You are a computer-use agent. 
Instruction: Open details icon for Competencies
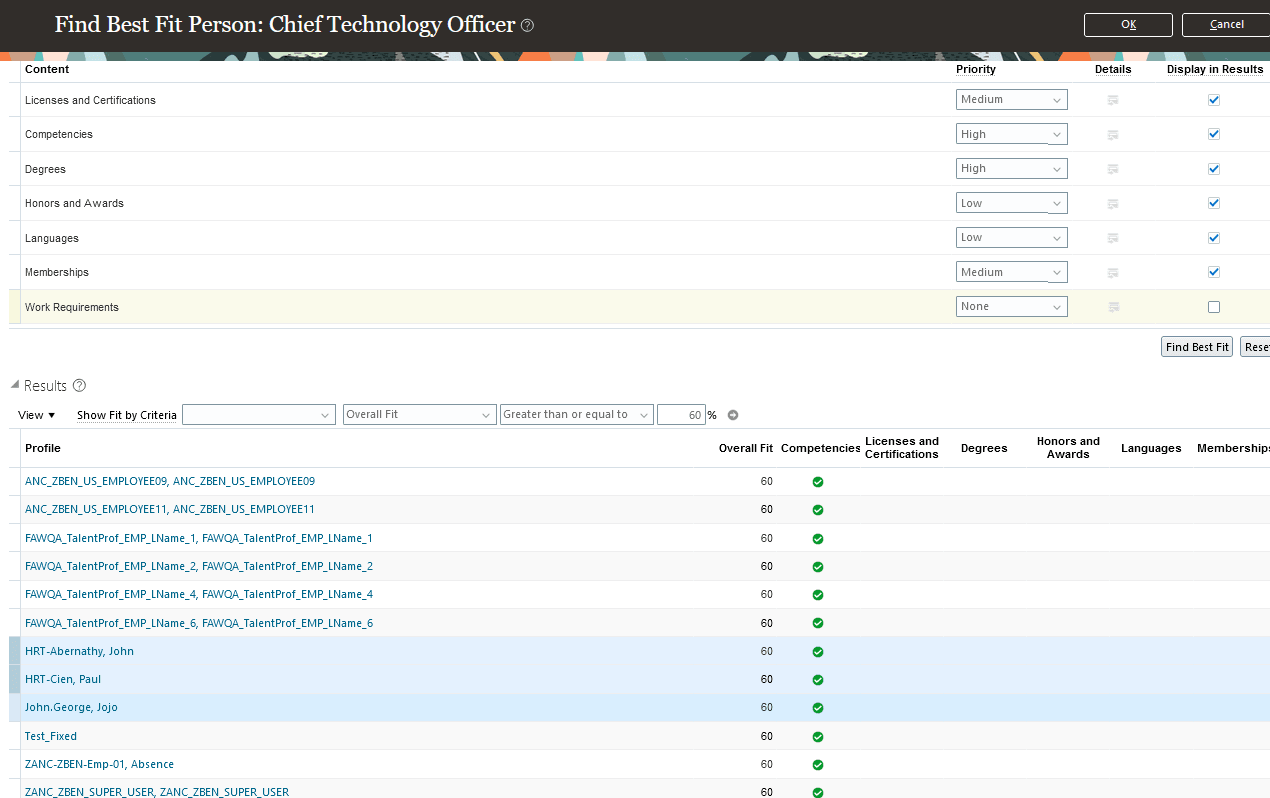coord(1113,134)
